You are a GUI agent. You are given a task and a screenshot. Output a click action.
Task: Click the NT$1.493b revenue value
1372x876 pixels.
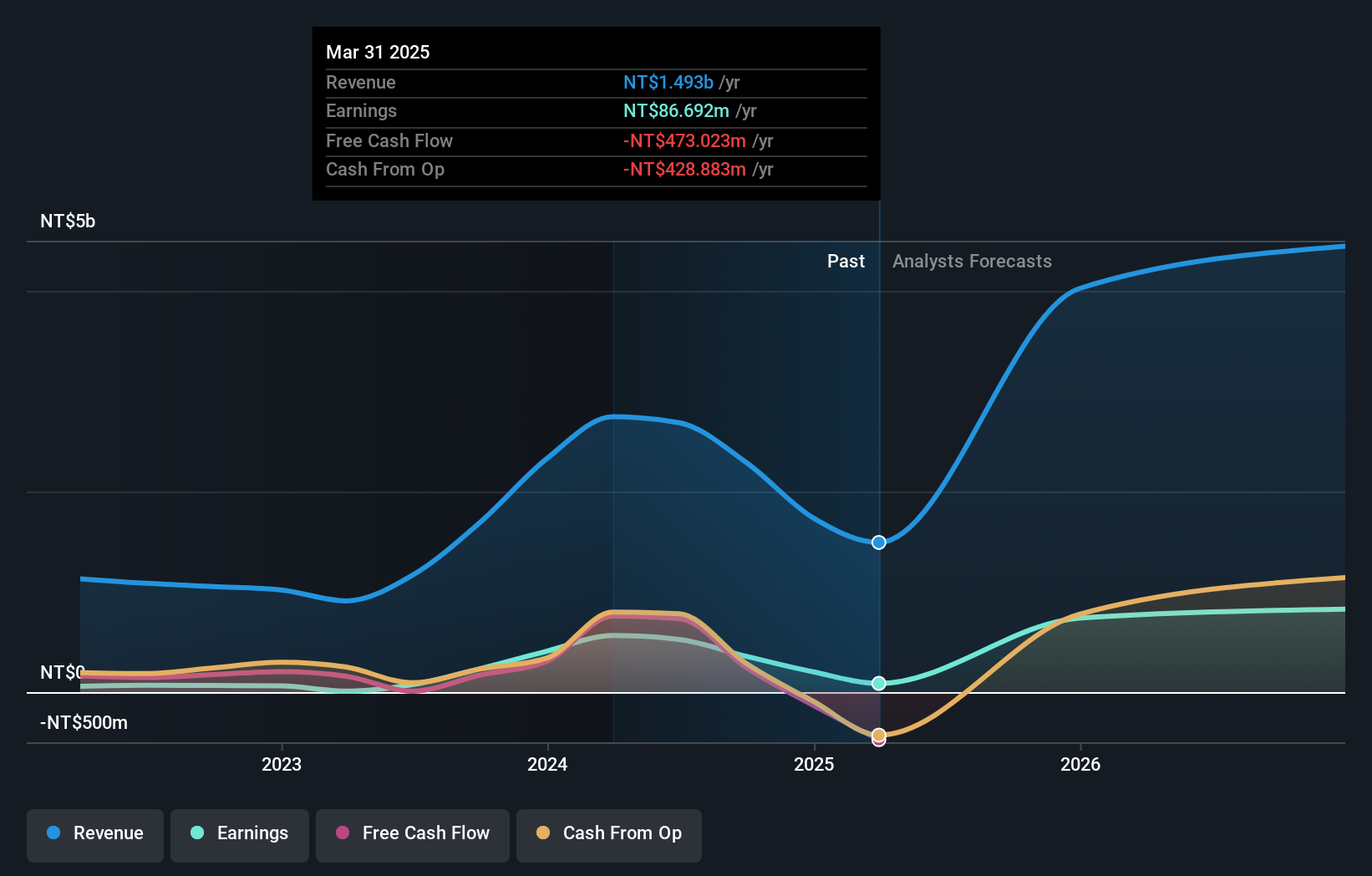(668, 82)
